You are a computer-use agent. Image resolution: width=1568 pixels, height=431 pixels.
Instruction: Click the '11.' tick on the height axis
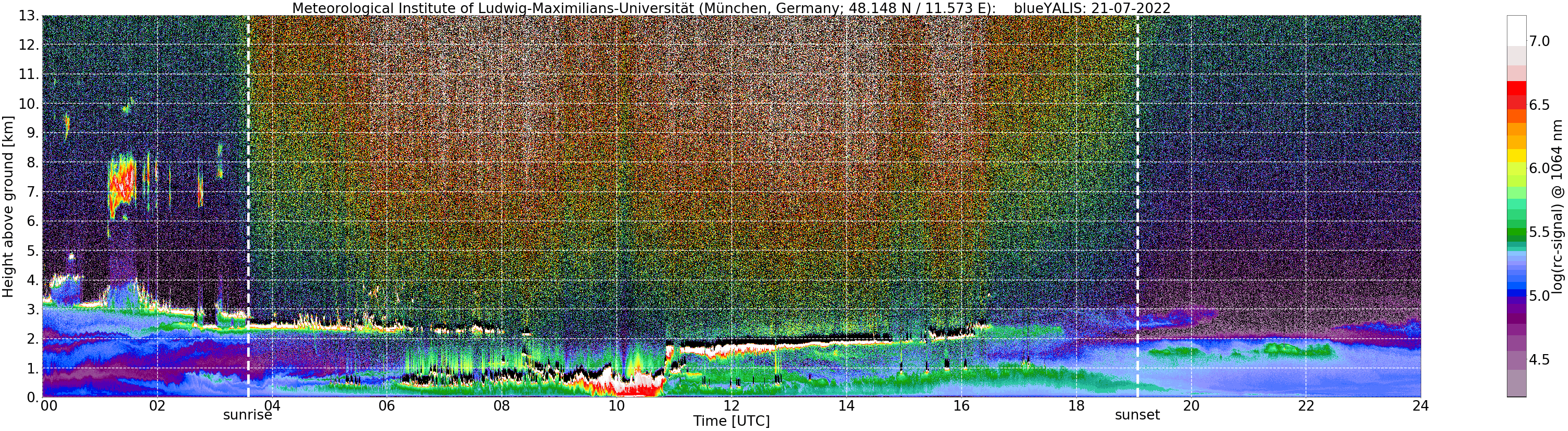point(29,74)
